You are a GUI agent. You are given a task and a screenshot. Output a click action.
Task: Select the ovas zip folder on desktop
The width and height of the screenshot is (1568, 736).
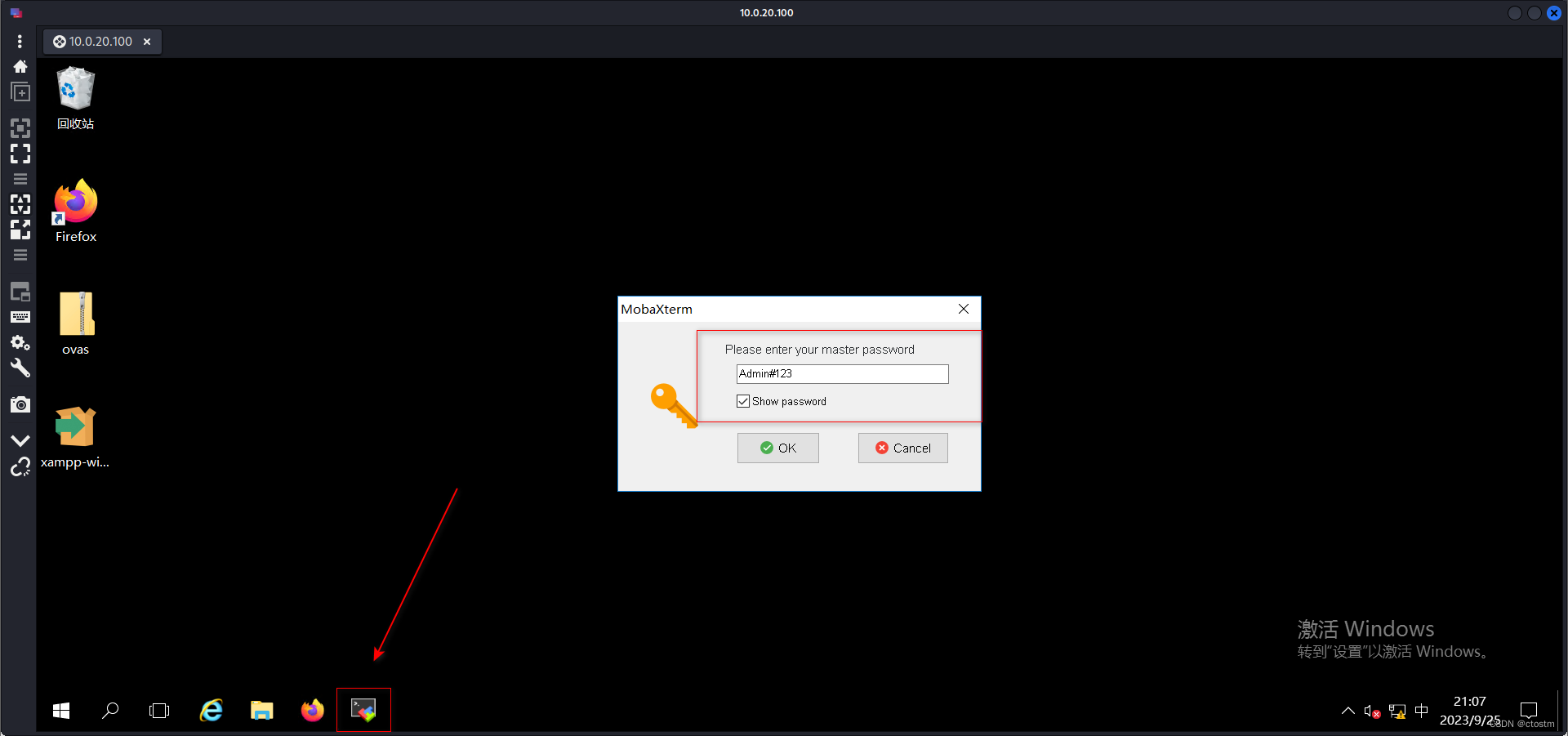coord(75,323)
